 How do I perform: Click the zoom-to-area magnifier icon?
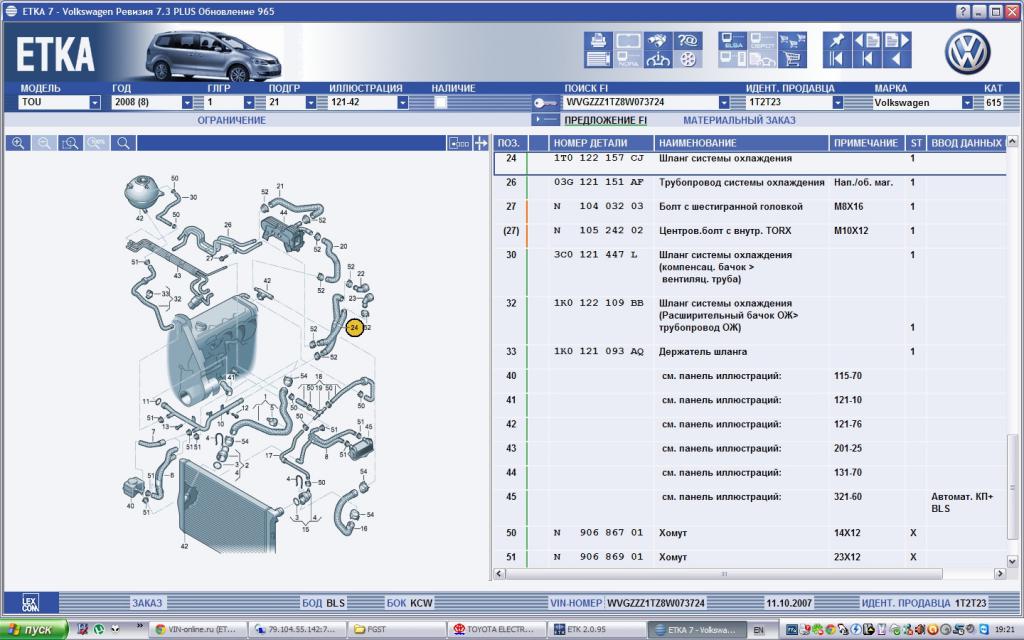coord(71,143)
